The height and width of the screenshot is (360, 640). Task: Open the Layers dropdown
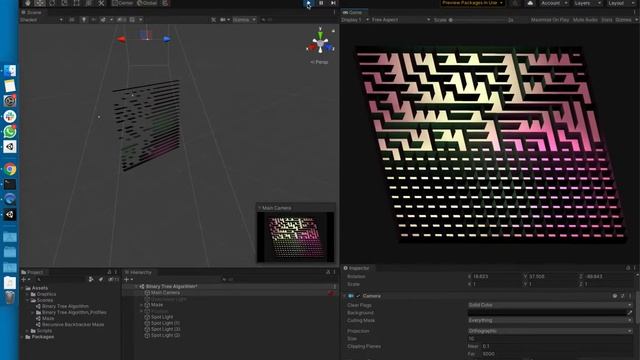pos(587,3)
